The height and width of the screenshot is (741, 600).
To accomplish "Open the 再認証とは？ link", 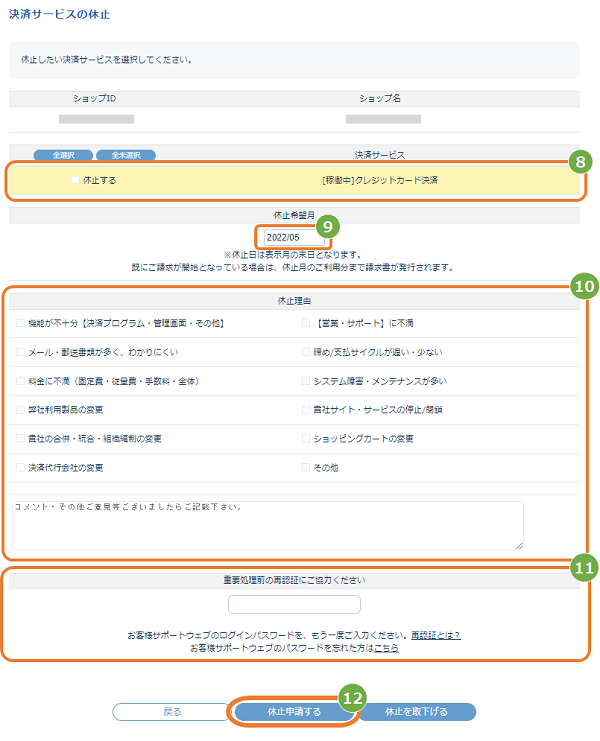I will point(436,635).
